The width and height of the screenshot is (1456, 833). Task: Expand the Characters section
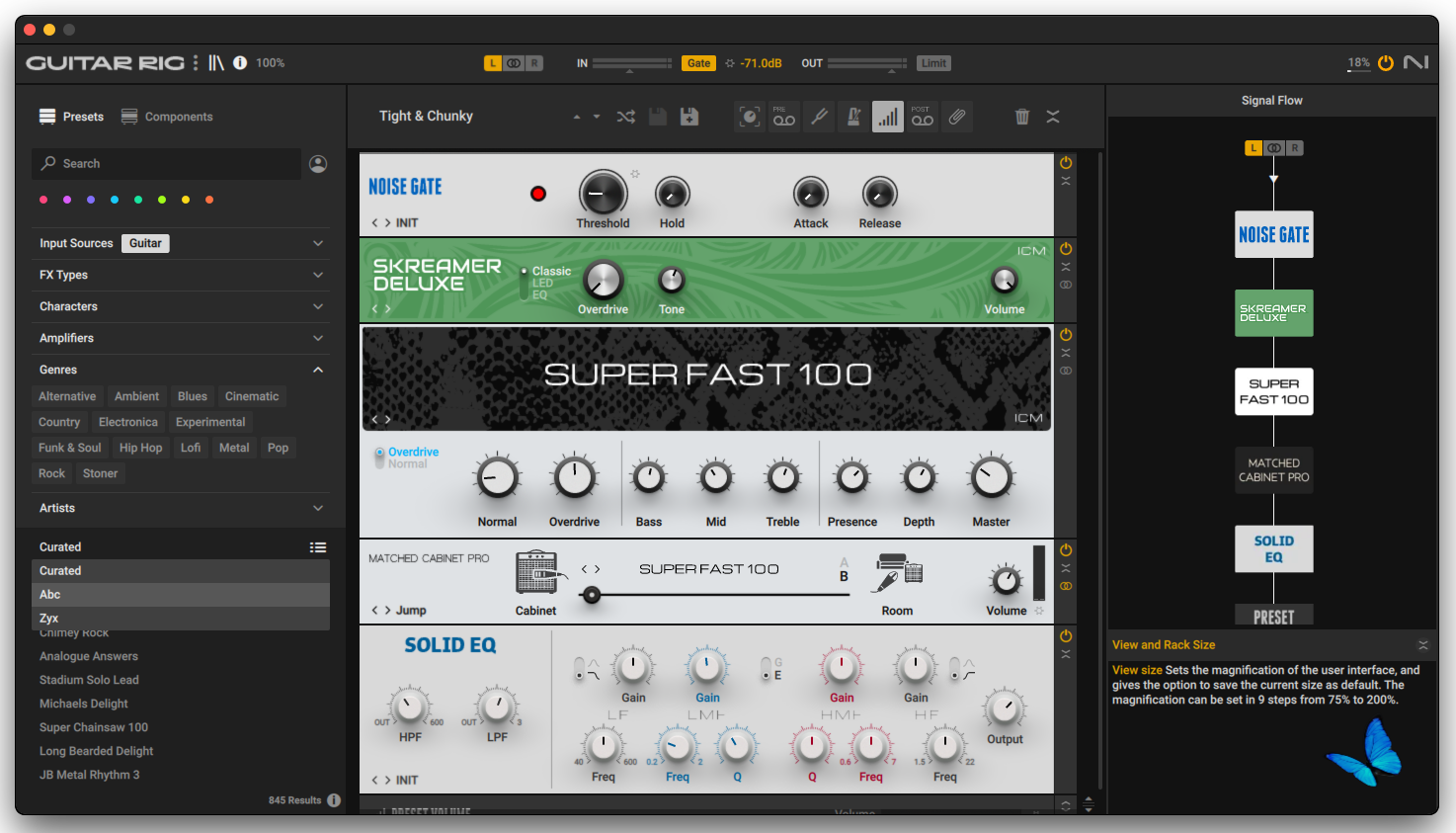tap(318, 306)
